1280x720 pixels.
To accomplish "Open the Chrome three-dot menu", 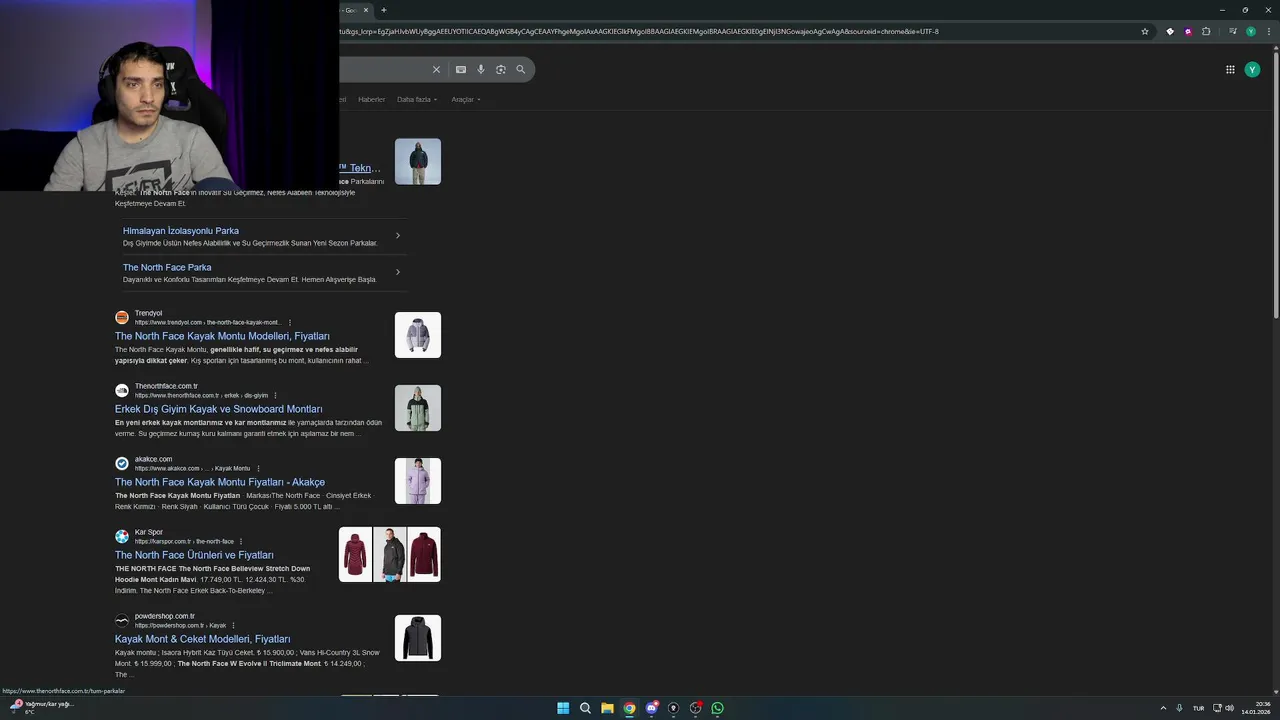I will [x=1268, y=31].
